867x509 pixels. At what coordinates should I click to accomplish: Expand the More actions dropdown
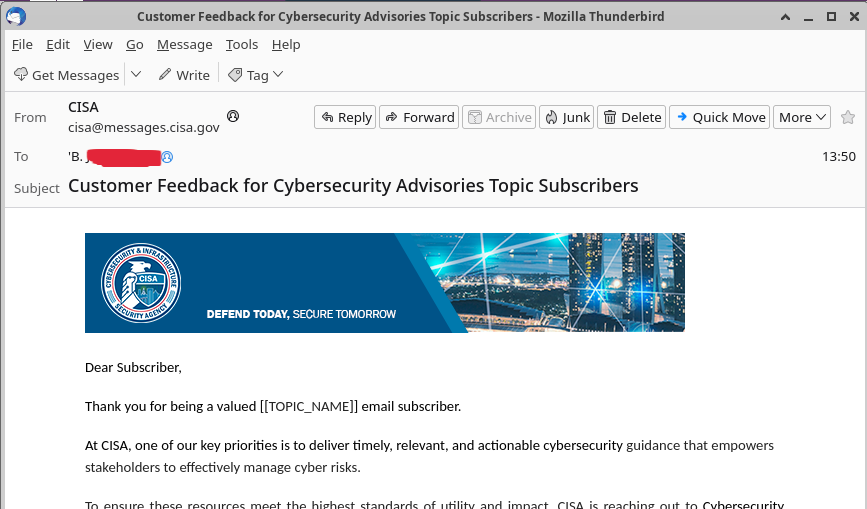803,117
